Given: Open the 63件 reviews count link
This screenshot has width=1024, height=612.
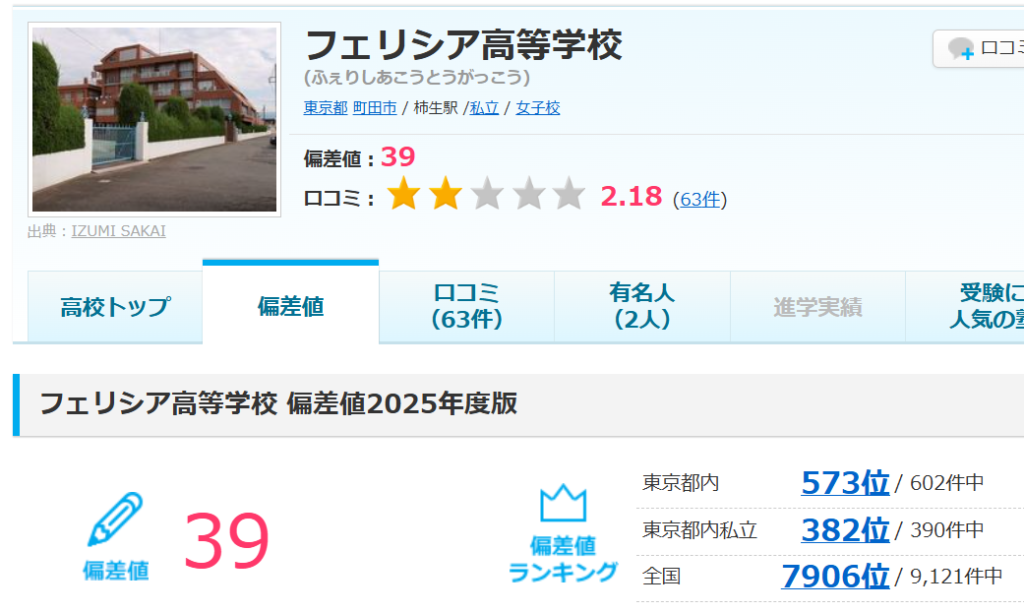Looking at the screenshot, I should pyautogui.click(x=700, y=199).
